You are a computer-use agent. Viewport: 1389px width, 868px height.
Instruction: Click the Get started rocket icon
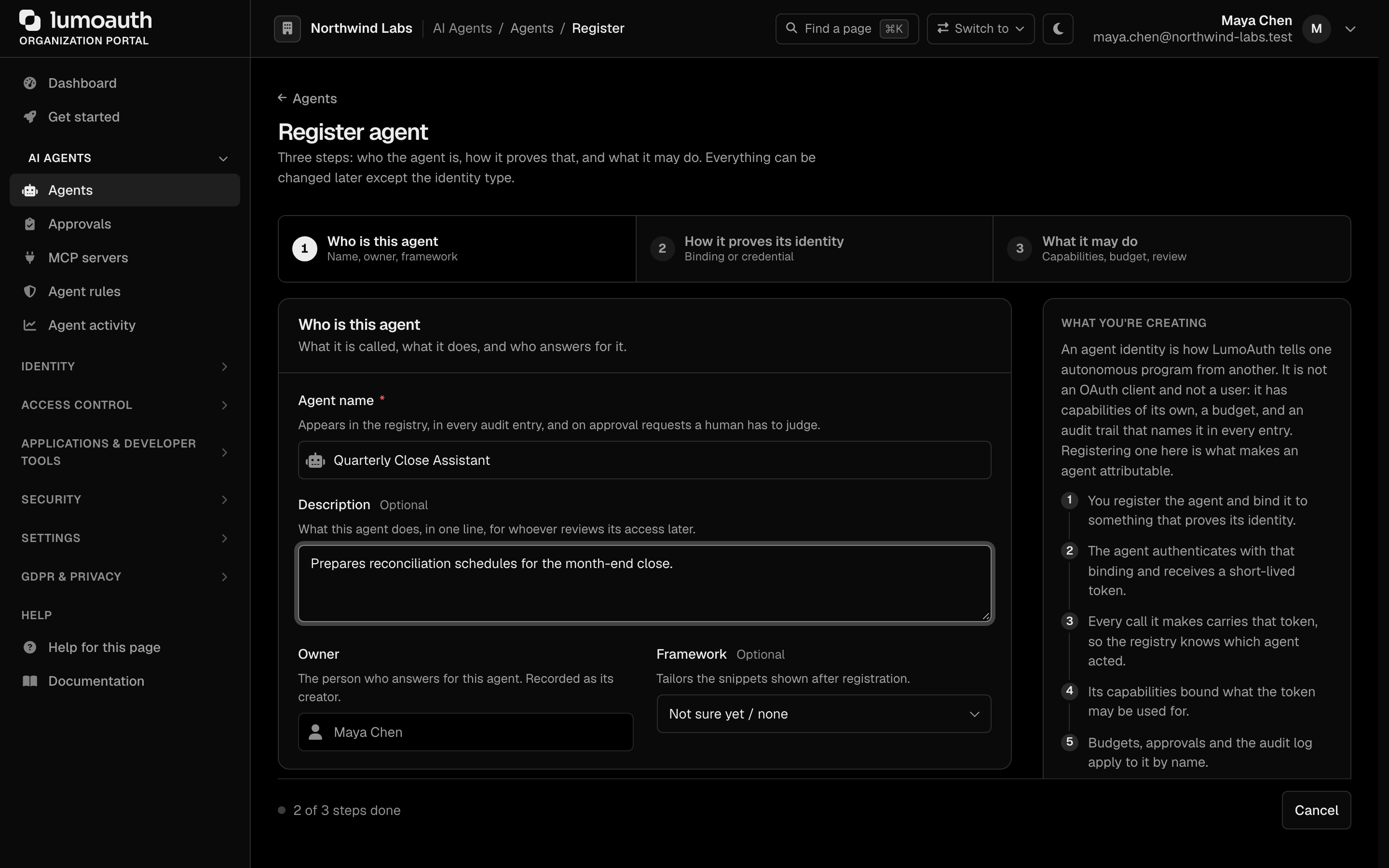point(30,117)
